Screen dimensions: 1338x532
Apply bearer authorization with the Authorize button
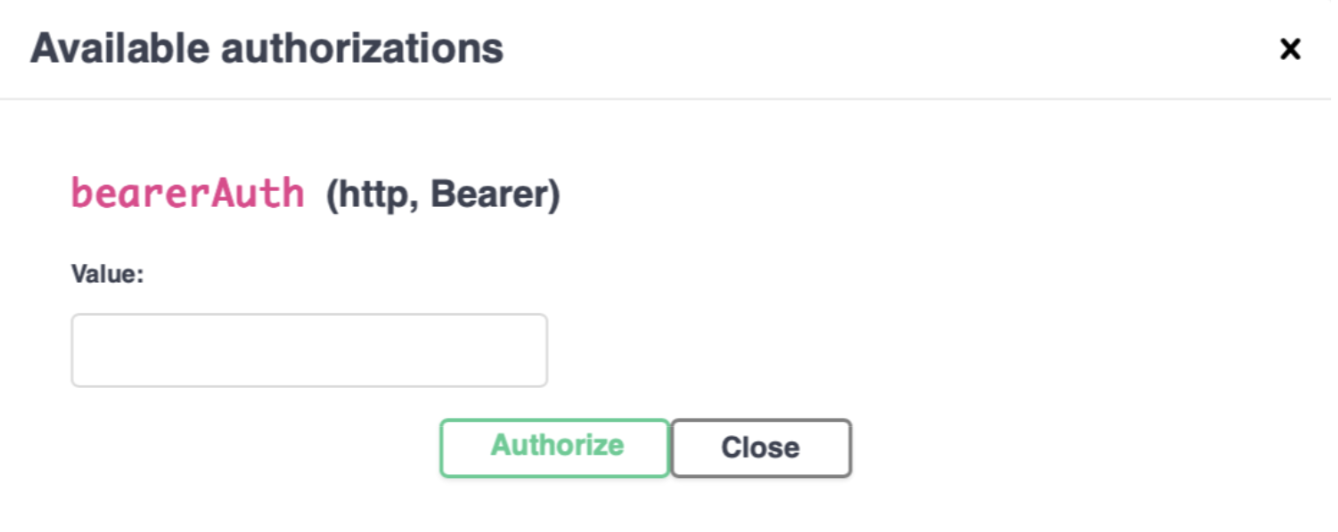[x=555, y=447]
